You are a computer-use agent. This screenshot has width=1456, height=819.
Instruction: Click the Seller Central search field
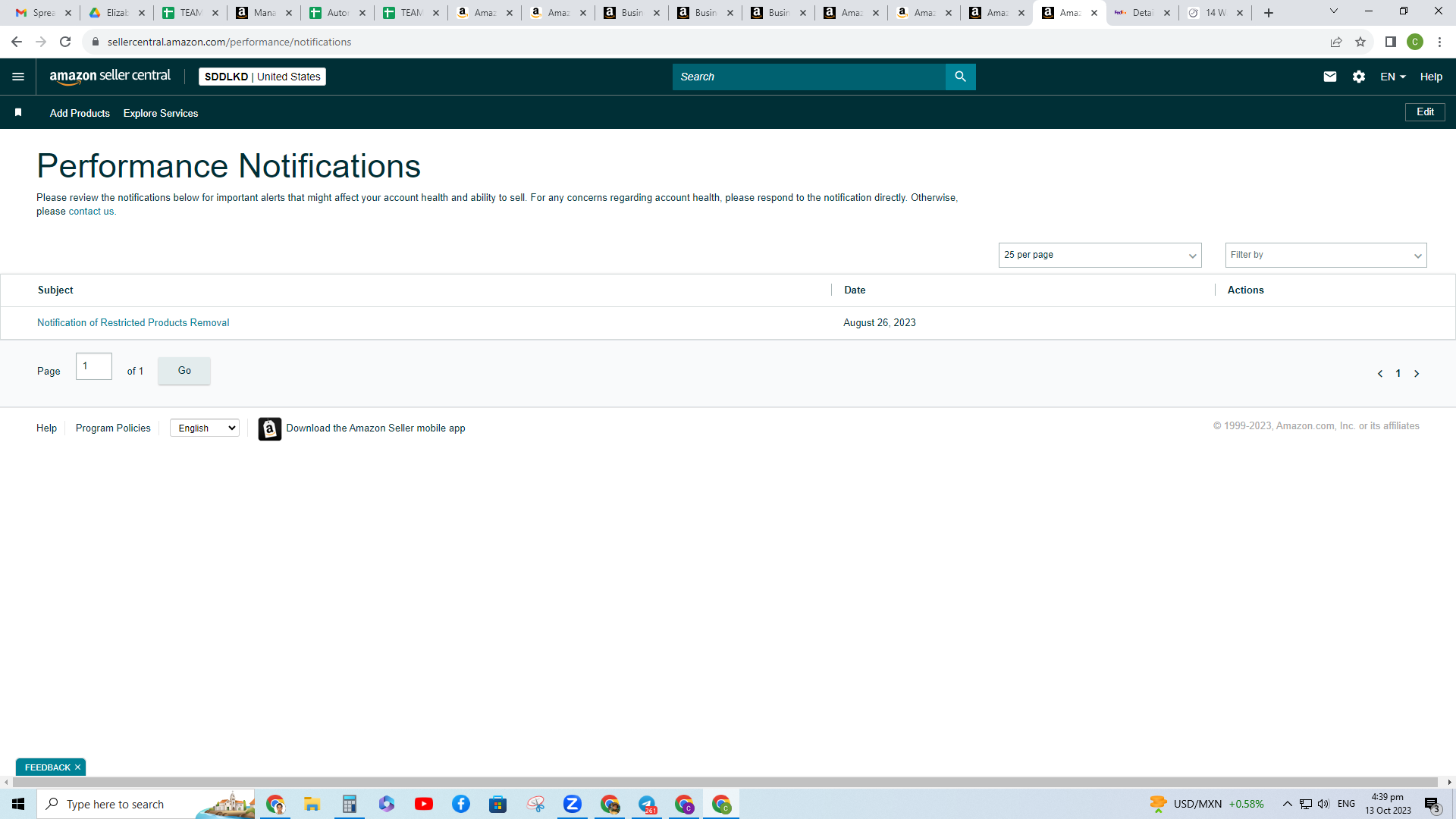[x=808, y=77]
